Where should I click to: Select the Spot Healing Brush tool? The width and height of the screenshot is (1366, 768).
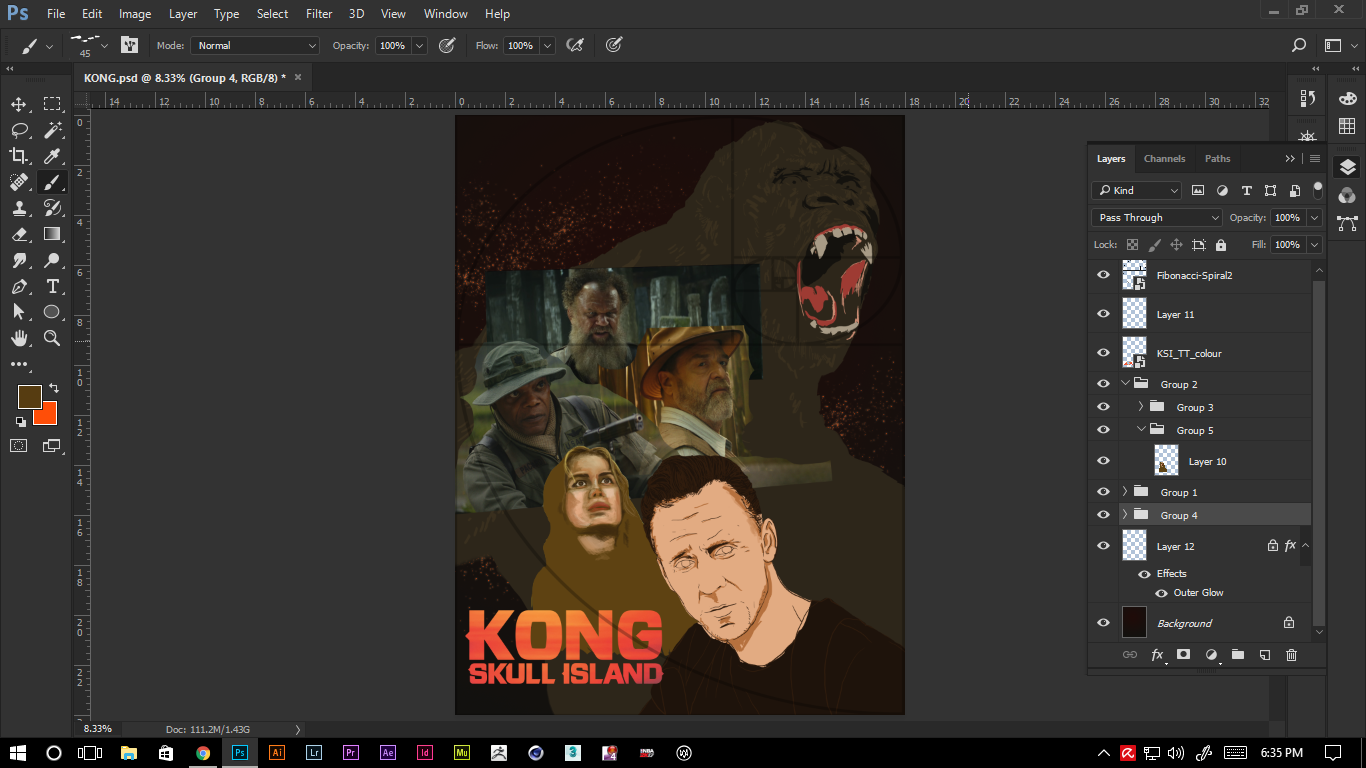(19, 182)
